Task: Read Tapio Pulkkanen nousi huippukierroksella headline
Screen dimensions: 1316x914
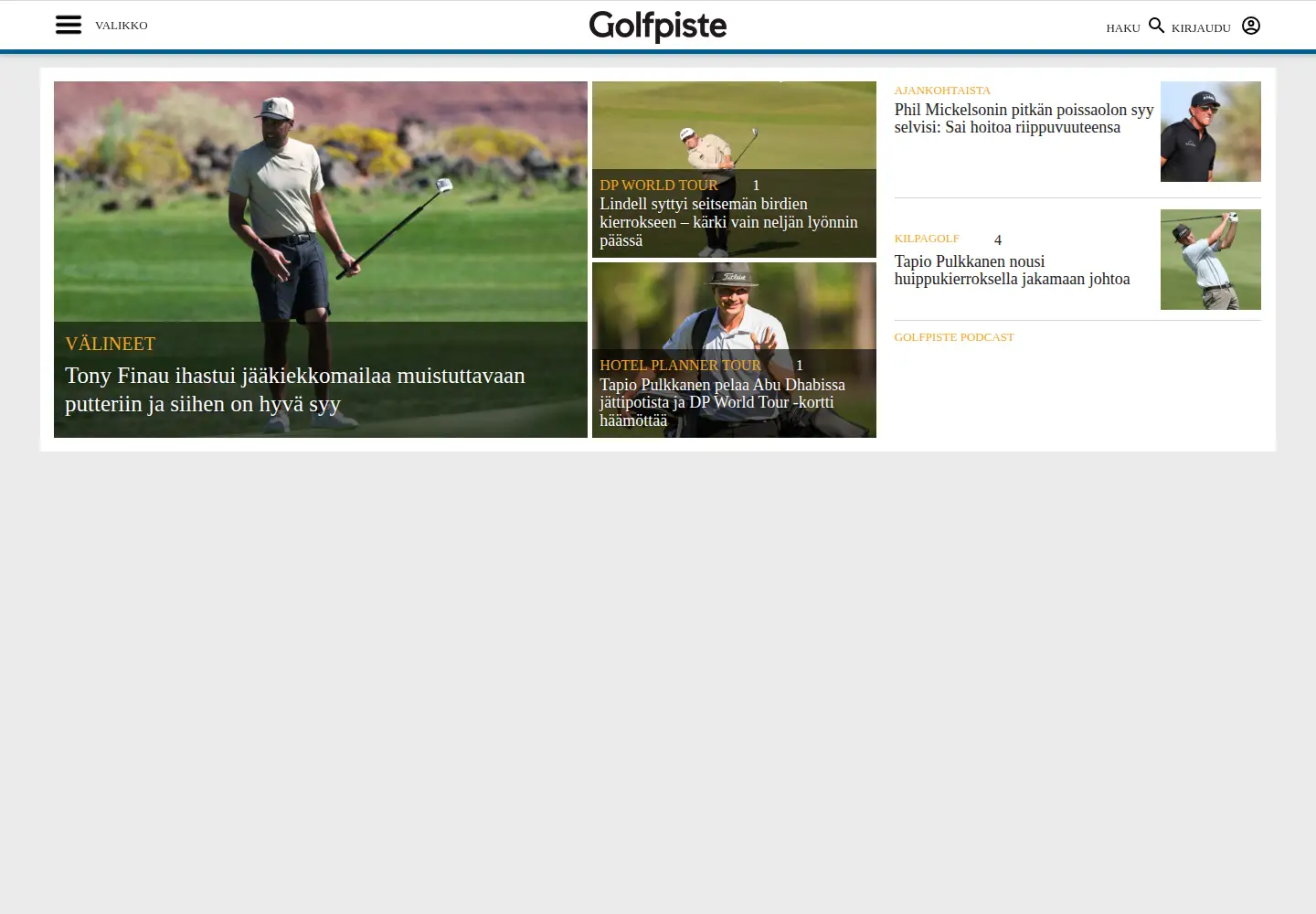Action: (1012, 271)
